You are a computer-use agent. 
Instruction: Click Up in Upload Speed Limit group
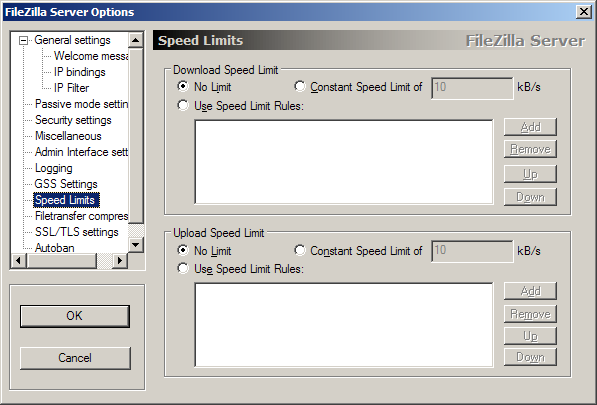pos(530,335)
